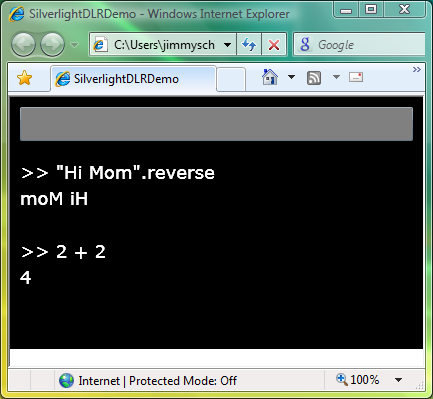Click the Google search box
The height and width of the screenshot is (399, 433).
pos(359,44)
